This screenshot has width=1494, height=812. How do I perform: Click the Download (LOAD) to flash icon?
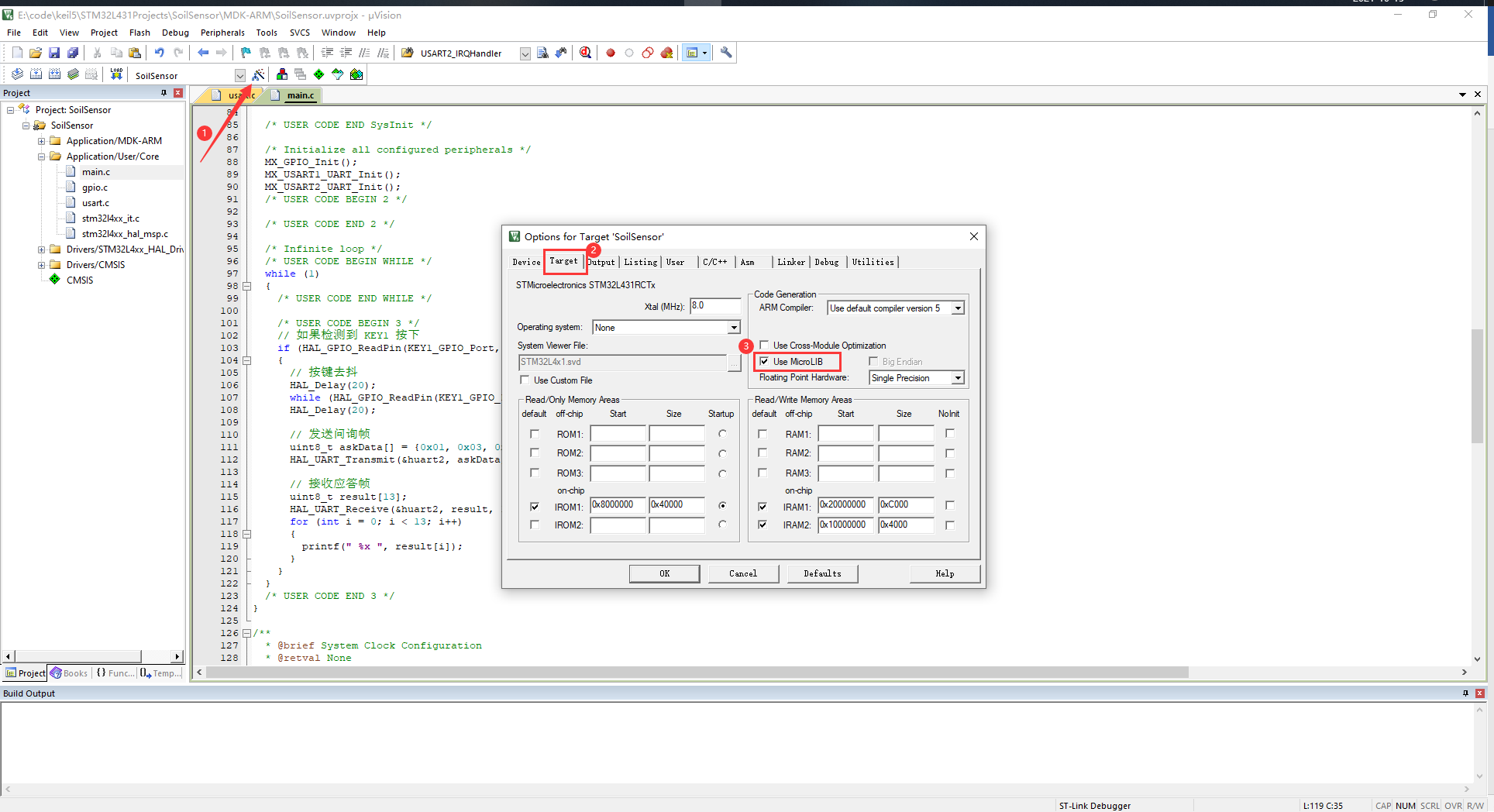pos(116,74)
